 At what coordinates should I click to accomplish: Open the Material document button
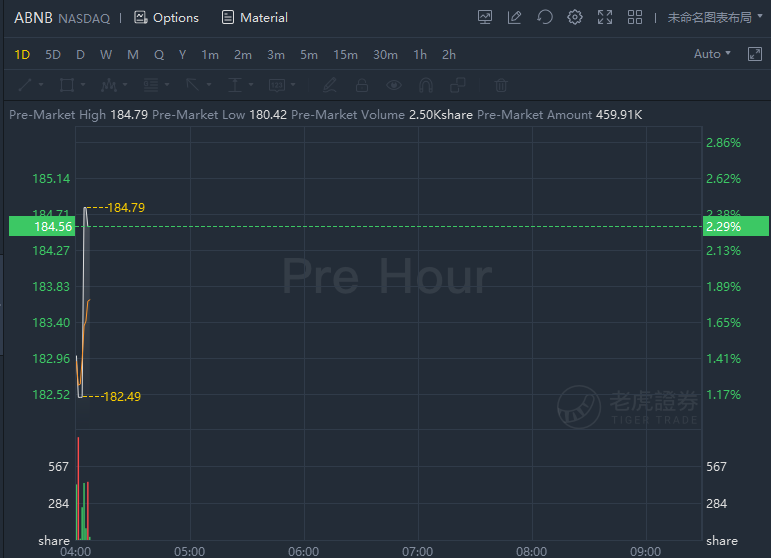(x=255, y=18)
